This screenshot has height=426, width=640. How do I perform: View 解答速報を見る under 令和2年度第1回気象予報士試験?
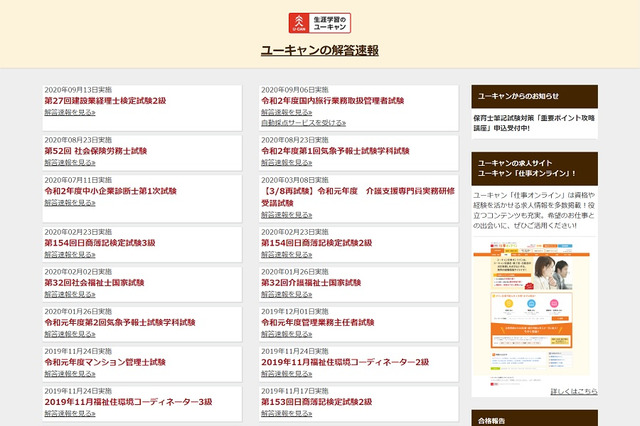click(x=287, y=162)
